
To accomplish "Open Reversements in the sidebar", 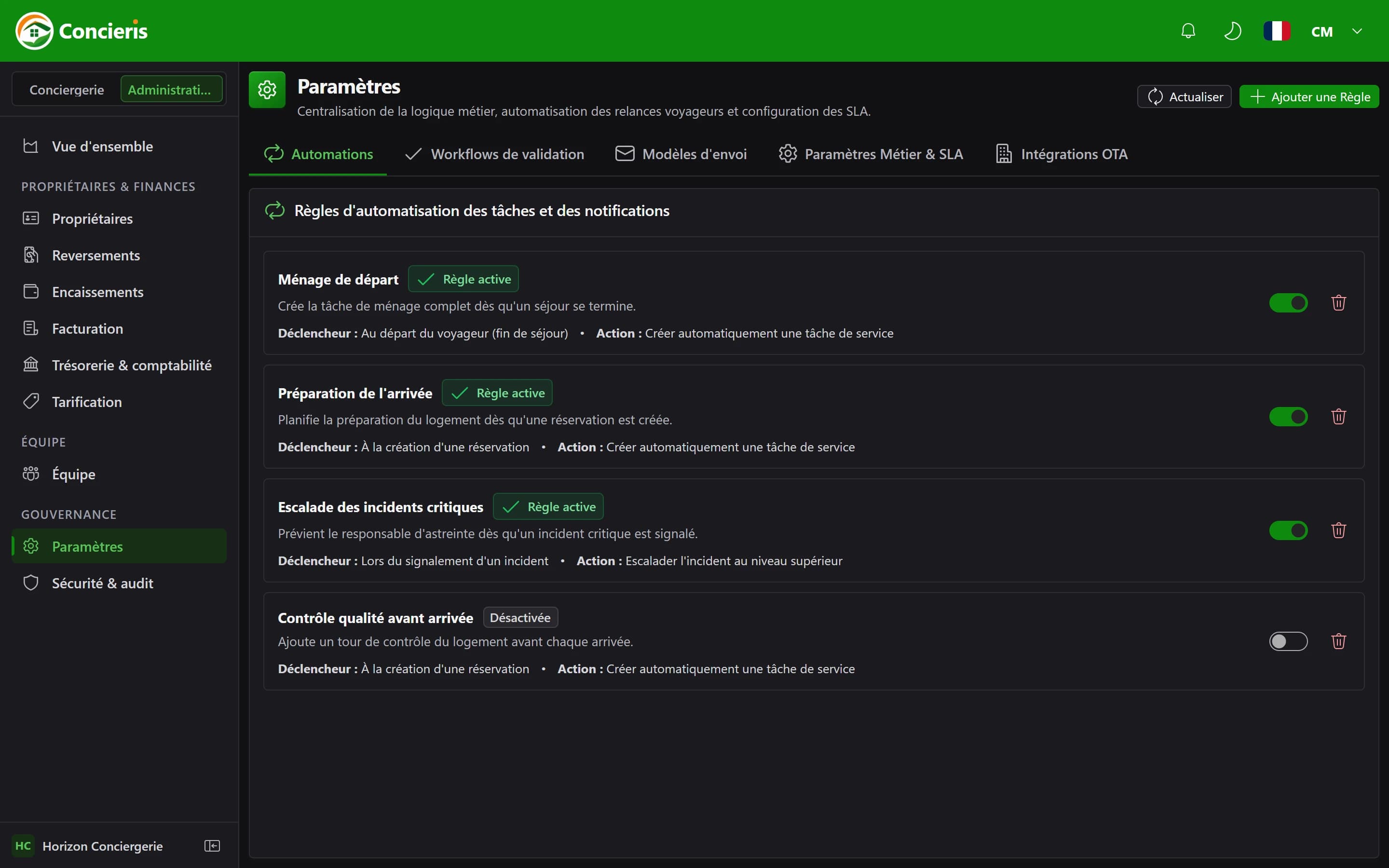I will [119, 256].
